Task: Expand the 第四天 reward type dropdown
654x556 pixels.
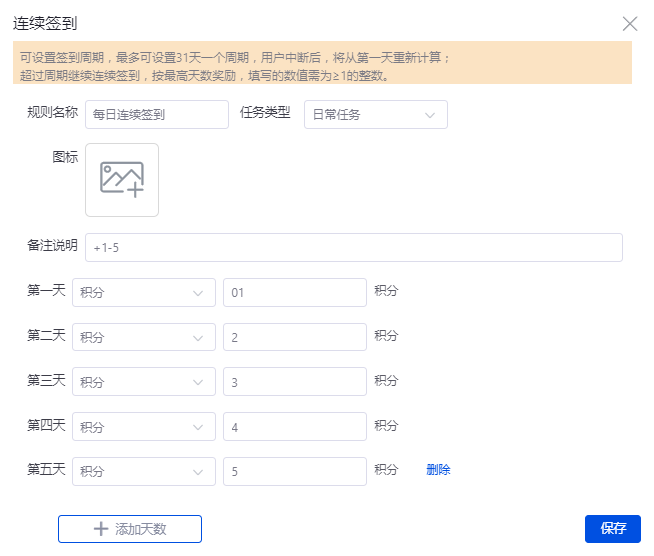Action: coord(144,427)
